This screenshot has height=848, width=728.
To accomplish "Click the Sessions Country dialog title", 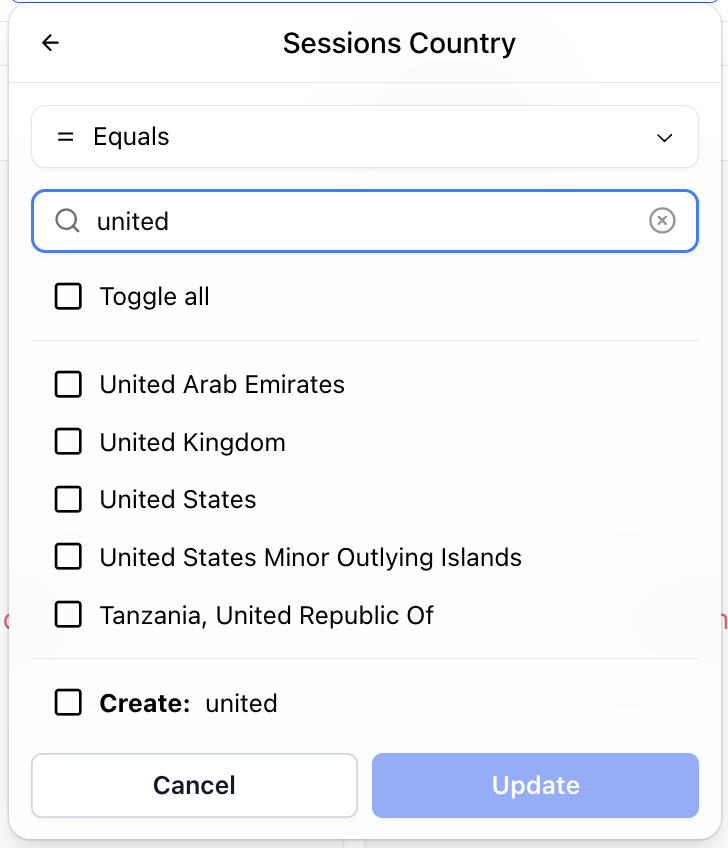I will [399, 43].
